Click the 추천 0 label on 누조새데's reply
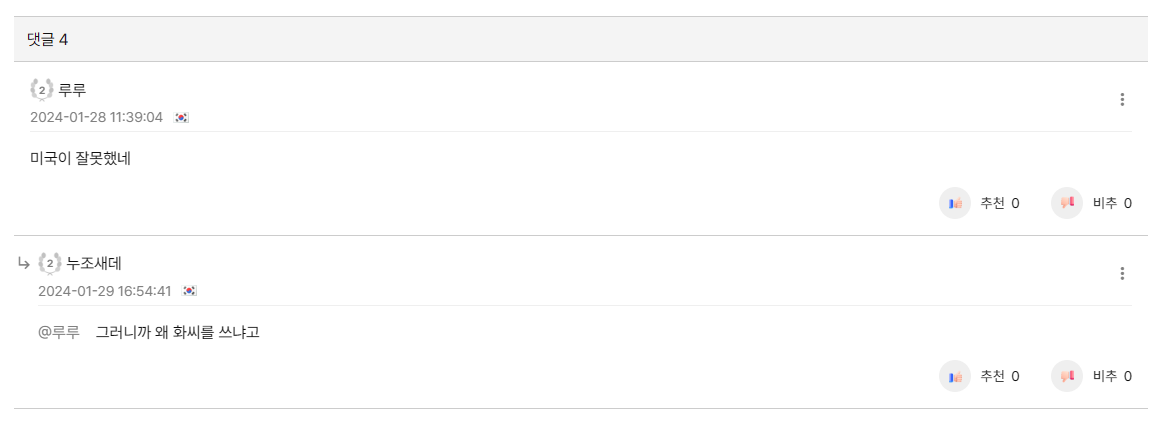Image resolution: width=1163 pixels, height=421 pixels. pos(1000,377)
